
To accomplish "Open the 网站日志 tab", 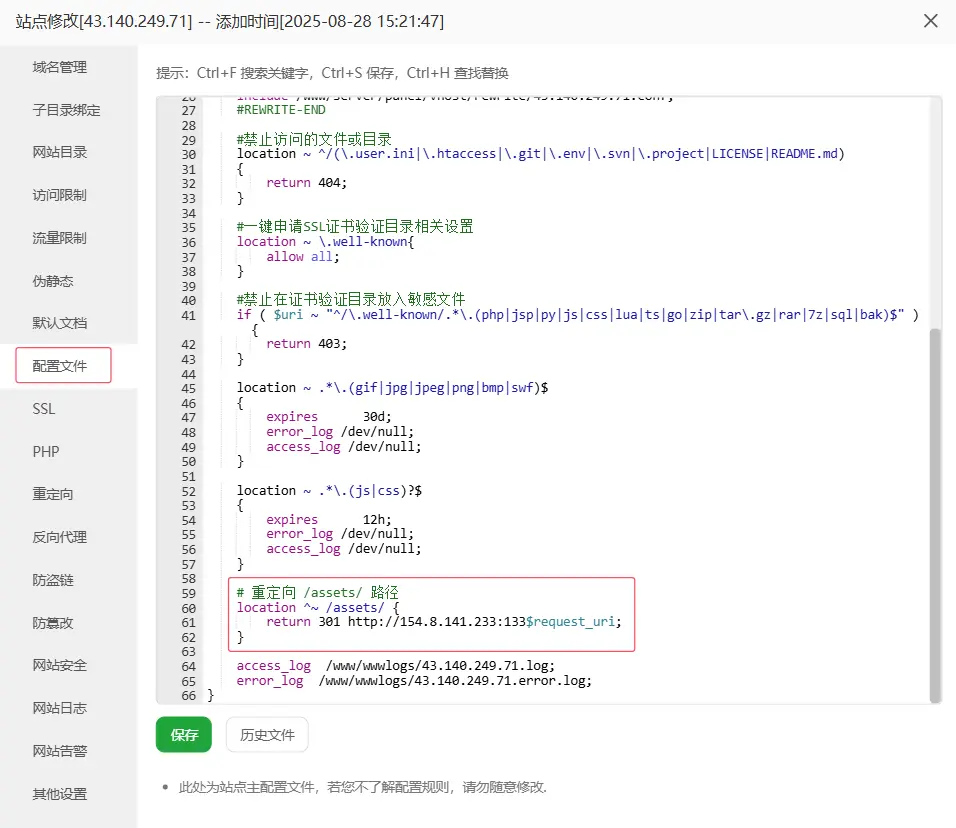I will tap(60, 708).
